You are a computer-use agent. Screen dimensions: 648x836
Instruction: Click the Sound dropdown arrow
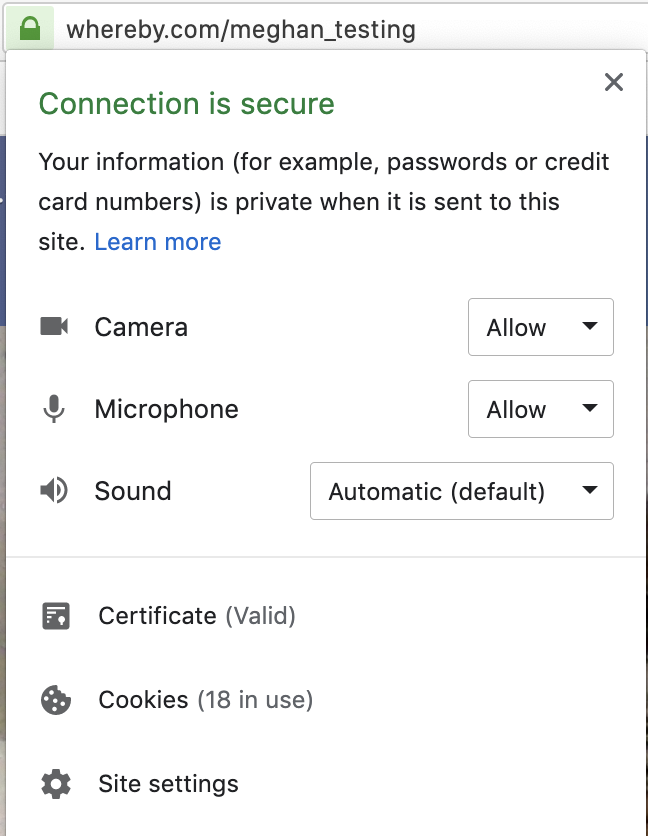point(589,490)
